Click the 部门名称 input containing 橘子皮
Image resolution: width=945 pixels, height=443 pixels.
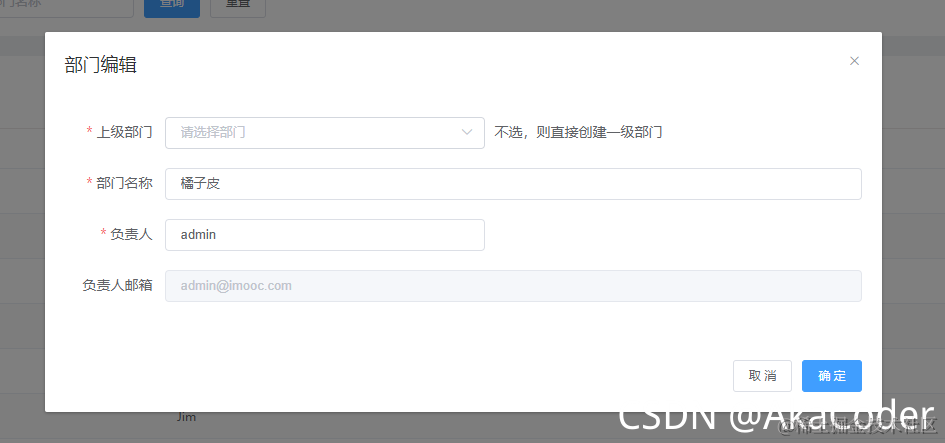513,184
